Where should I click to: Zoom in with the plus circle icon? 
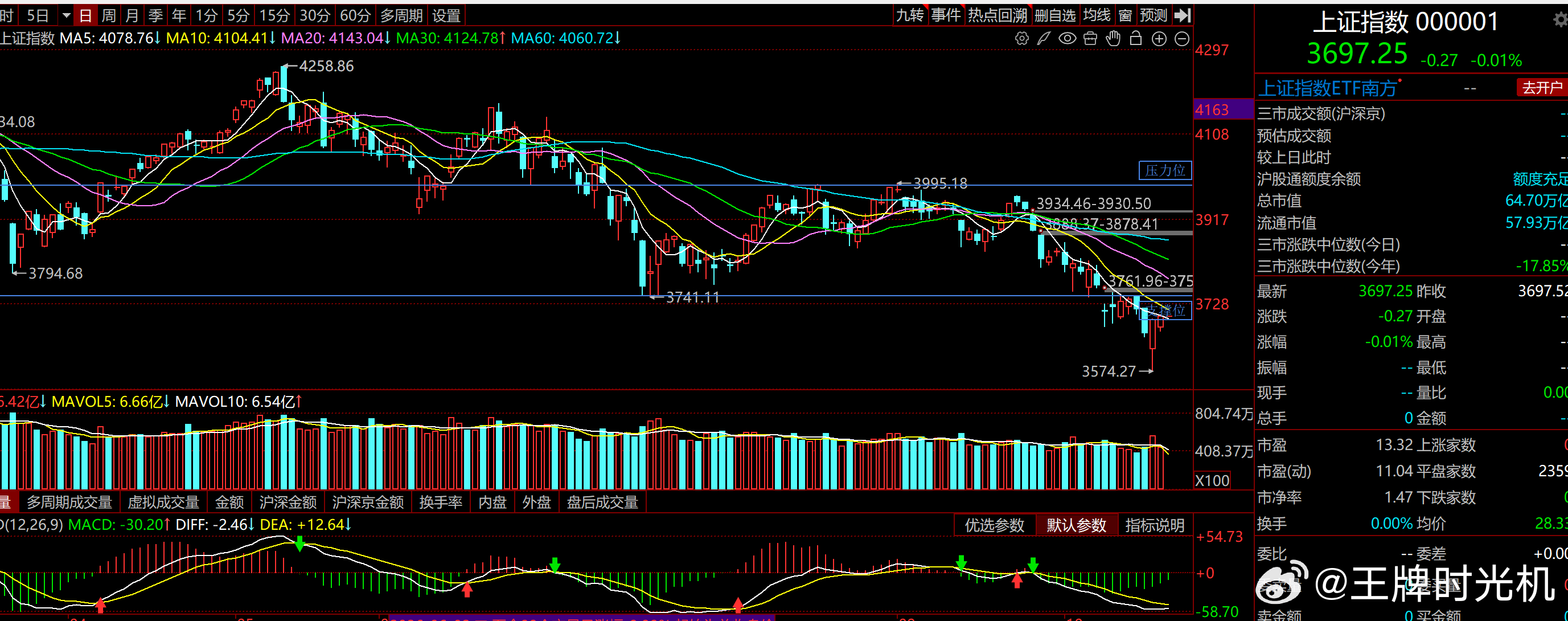pos(1159,39)
